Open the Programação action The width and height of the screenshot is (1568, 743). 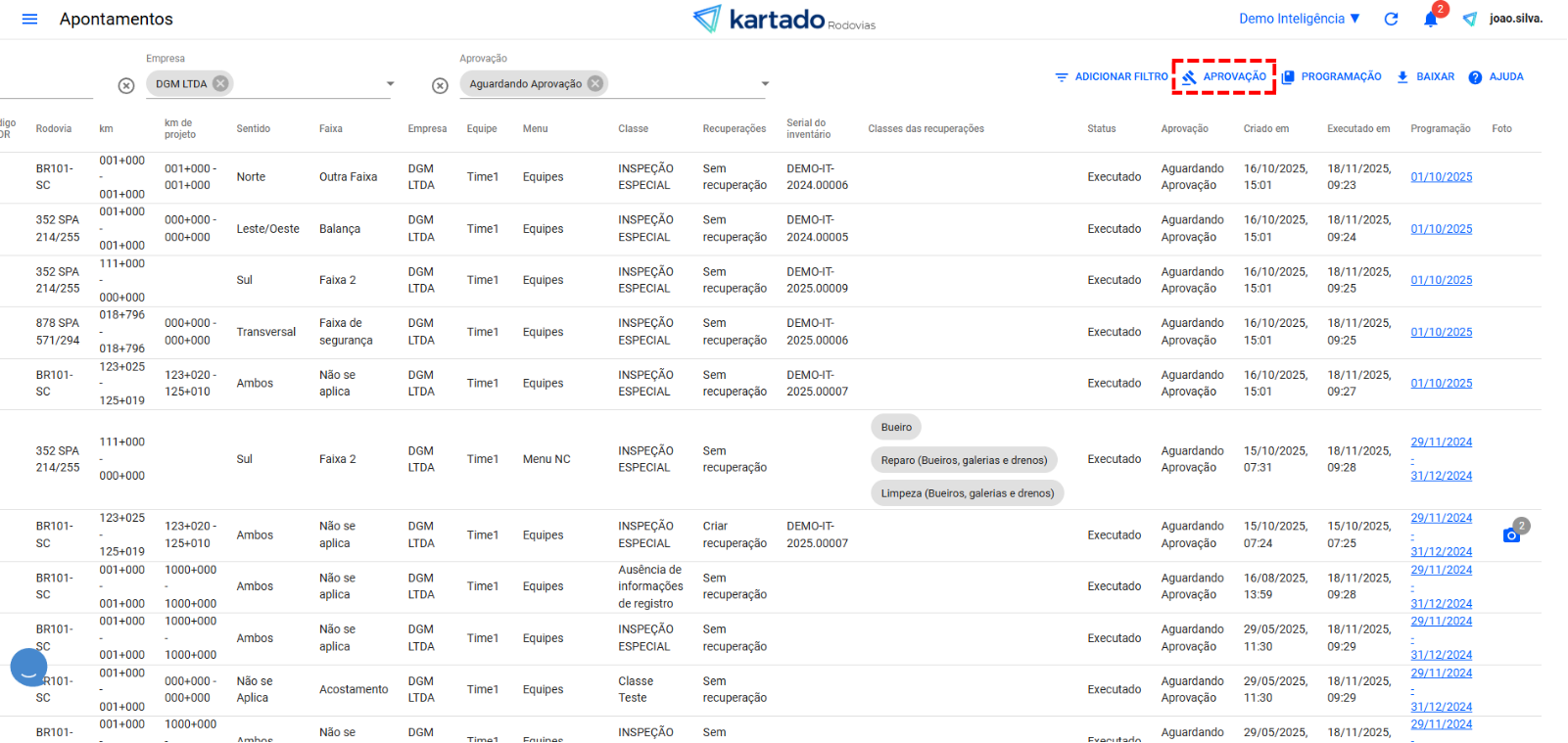[1332, 76]
